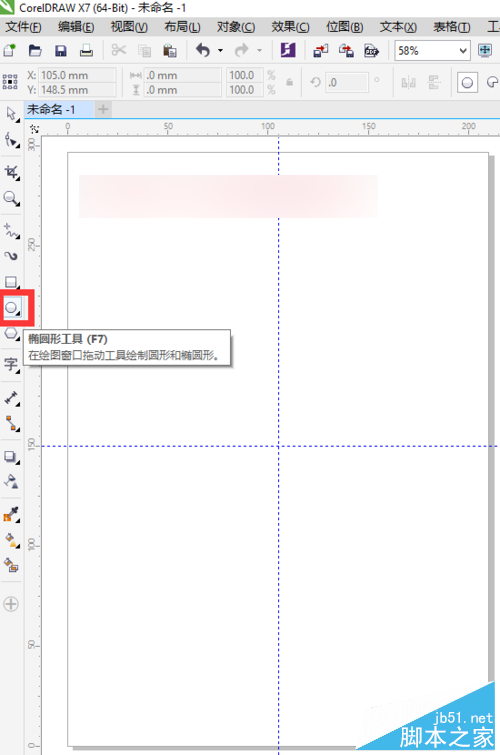Select the Crop tool

pos(11,172)
